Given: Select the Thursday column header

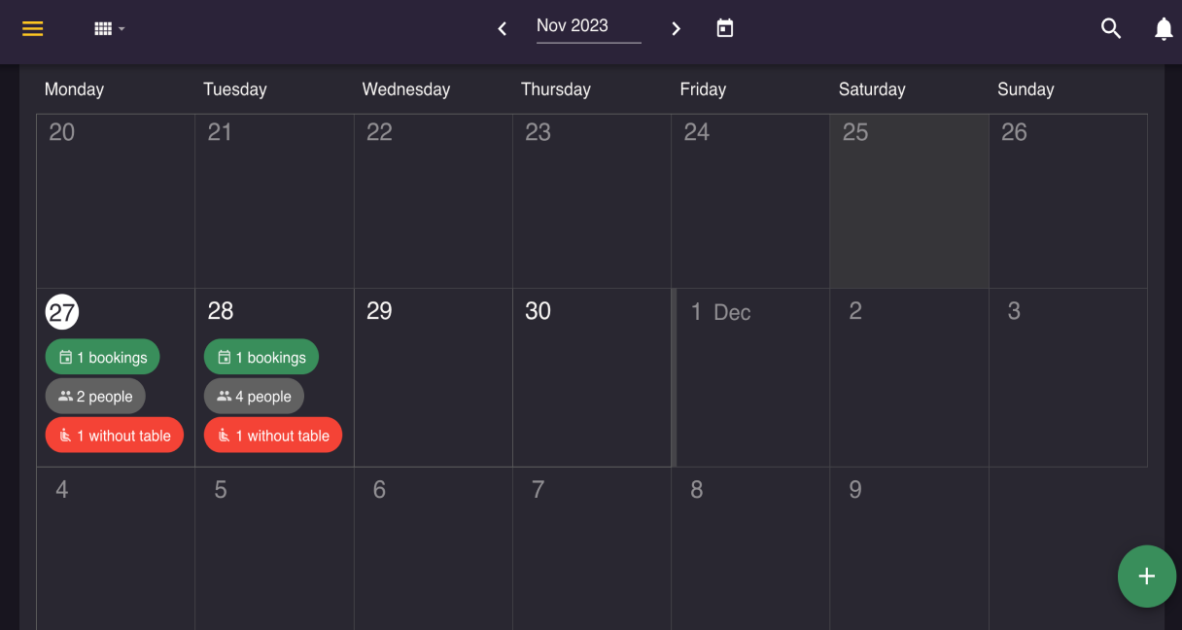Looking at the screenshot, I should tap(555, 89).
